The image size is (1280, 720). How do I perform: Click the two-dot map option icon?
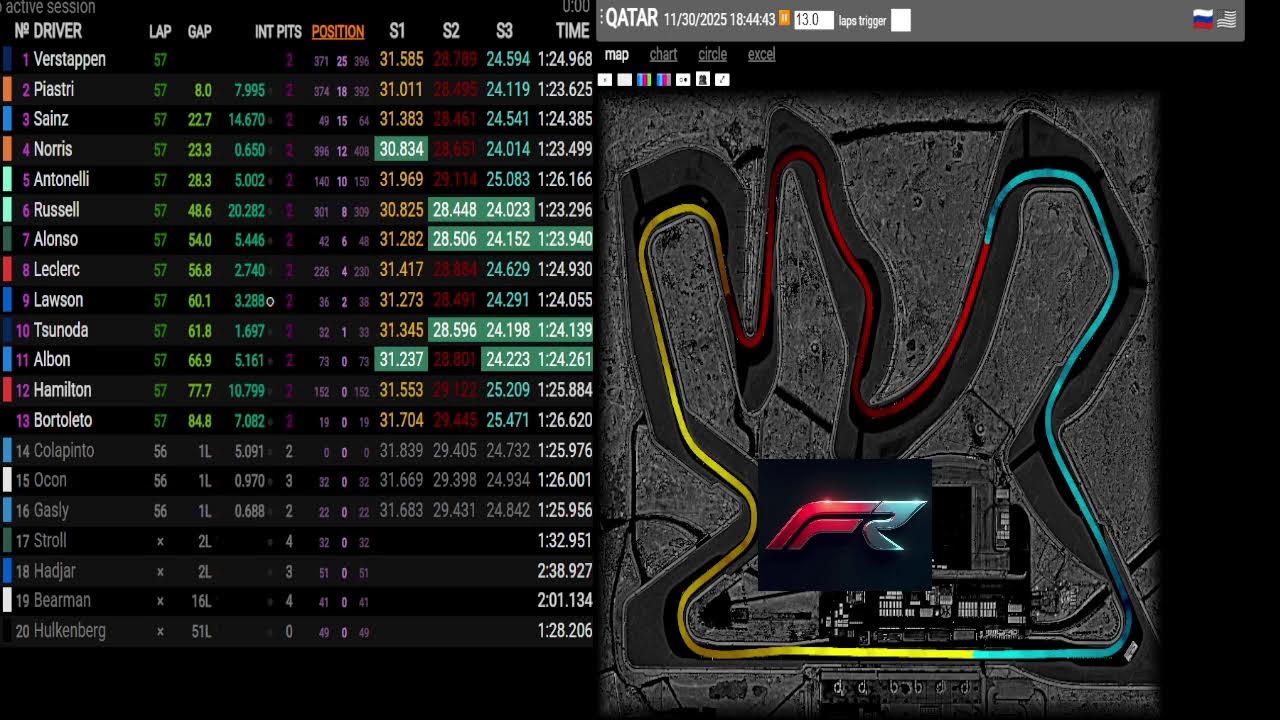coord(683,80)
